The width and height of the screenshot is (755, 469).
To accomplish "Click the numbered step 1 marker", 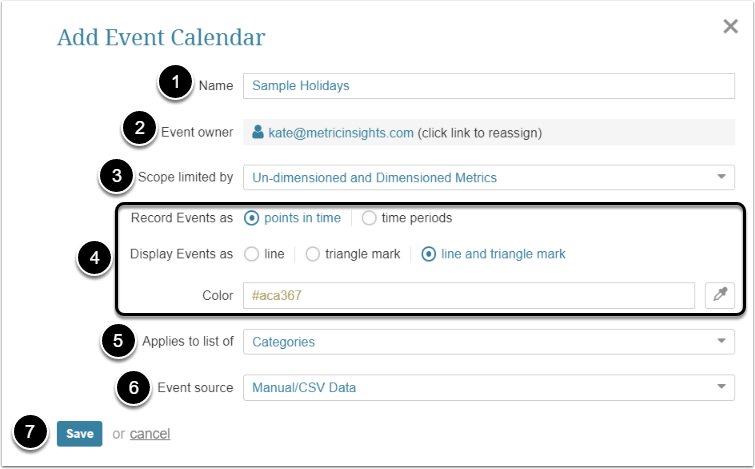I will [x=176, y=85].
